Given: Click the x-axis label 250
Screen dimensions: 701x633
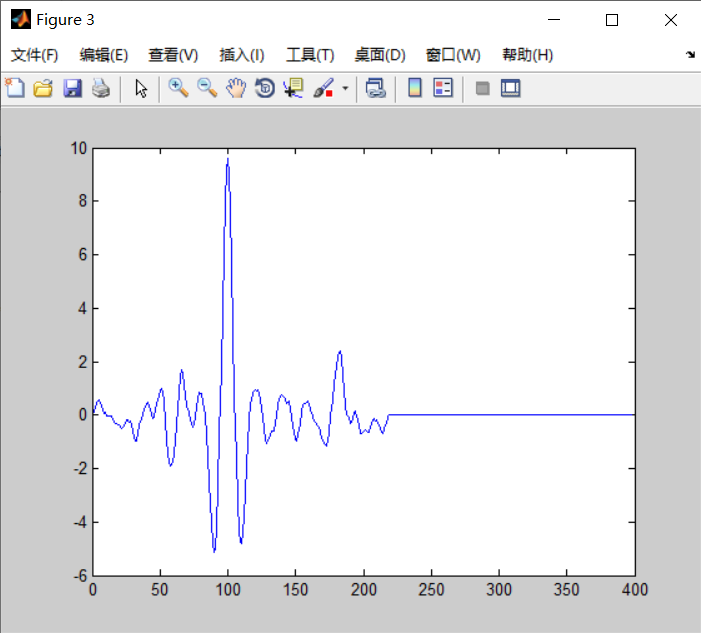Looking at the screenshot, I should click(431, 590).
